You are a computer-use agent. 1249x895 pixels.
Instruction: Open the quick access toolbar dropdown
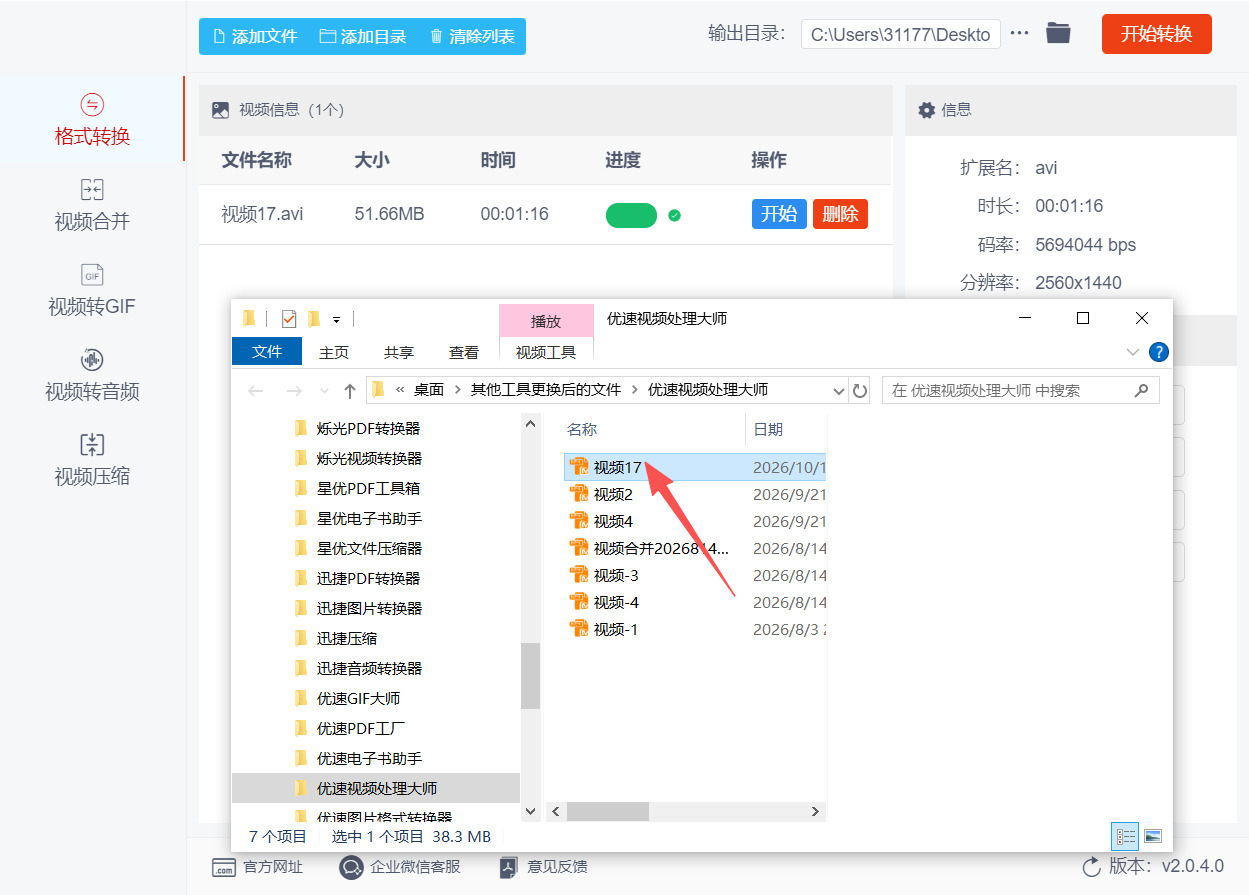337,320
